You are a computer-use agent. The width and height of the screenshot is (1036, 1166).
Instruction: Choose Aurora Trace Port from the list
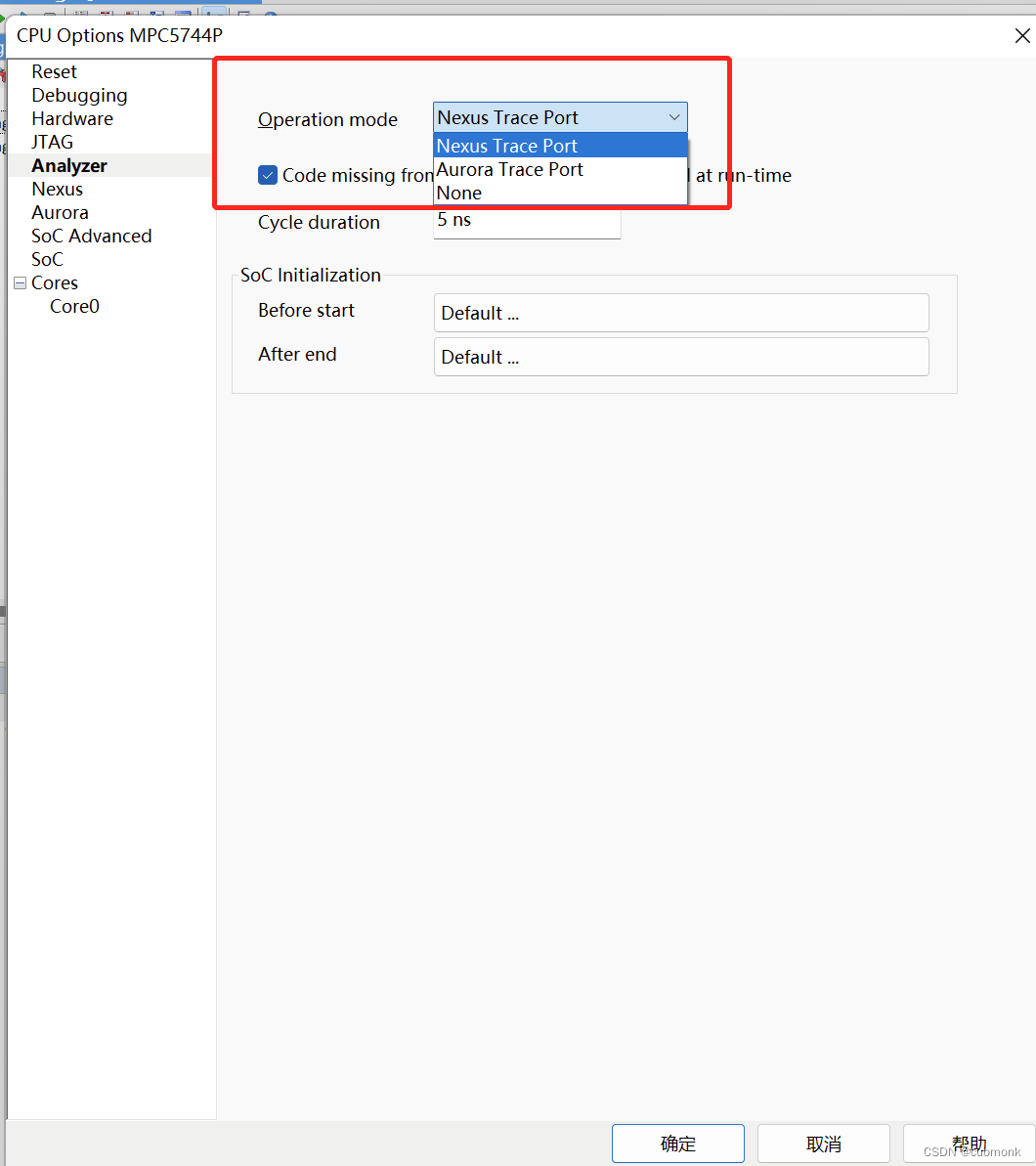tap(560, 169)
